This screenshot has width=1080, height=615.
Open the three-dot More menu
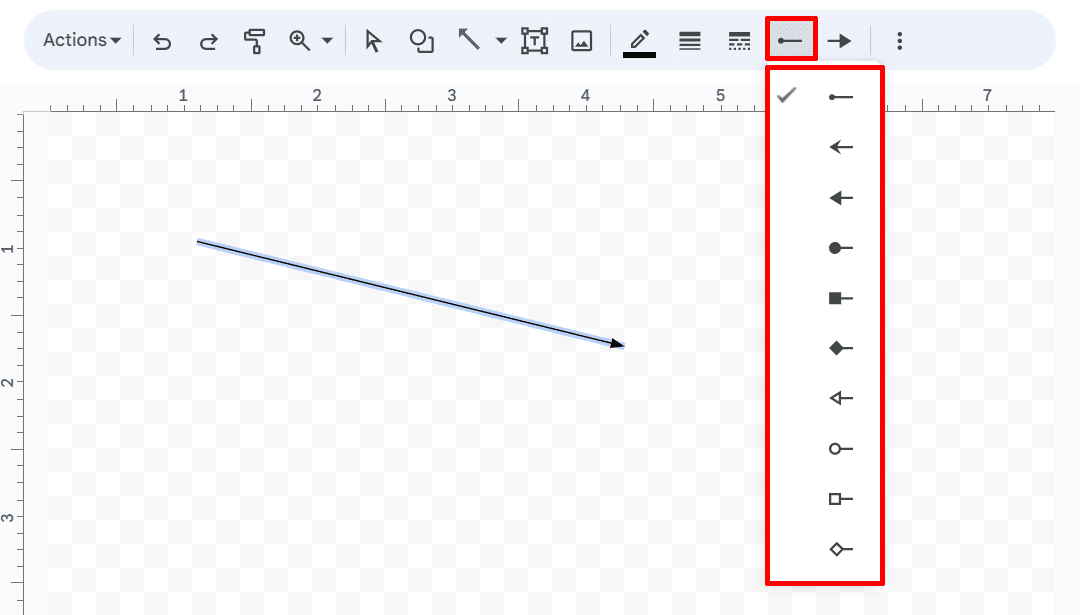(x=900, y=40)
